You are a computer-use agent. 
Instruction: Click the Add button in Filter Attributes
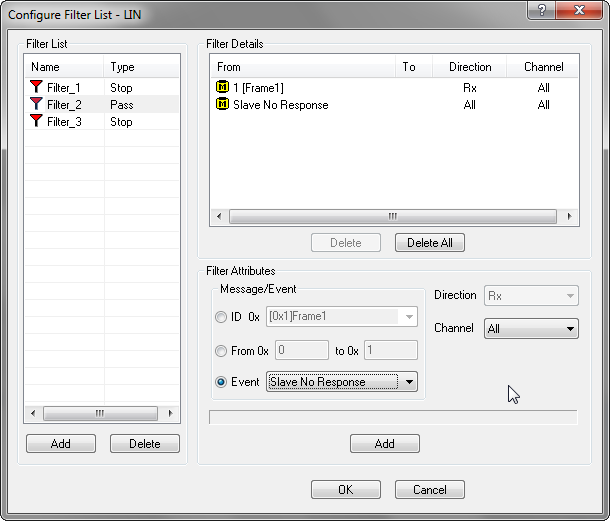[385, 444]
